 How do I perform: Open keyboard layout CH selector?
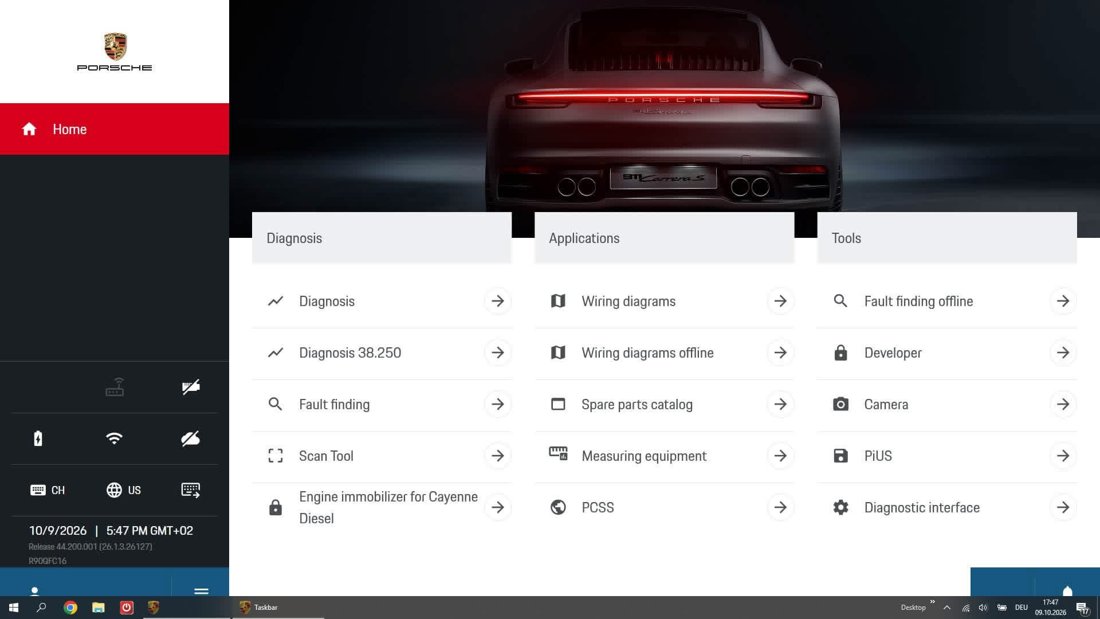click(x=48, y=490)
